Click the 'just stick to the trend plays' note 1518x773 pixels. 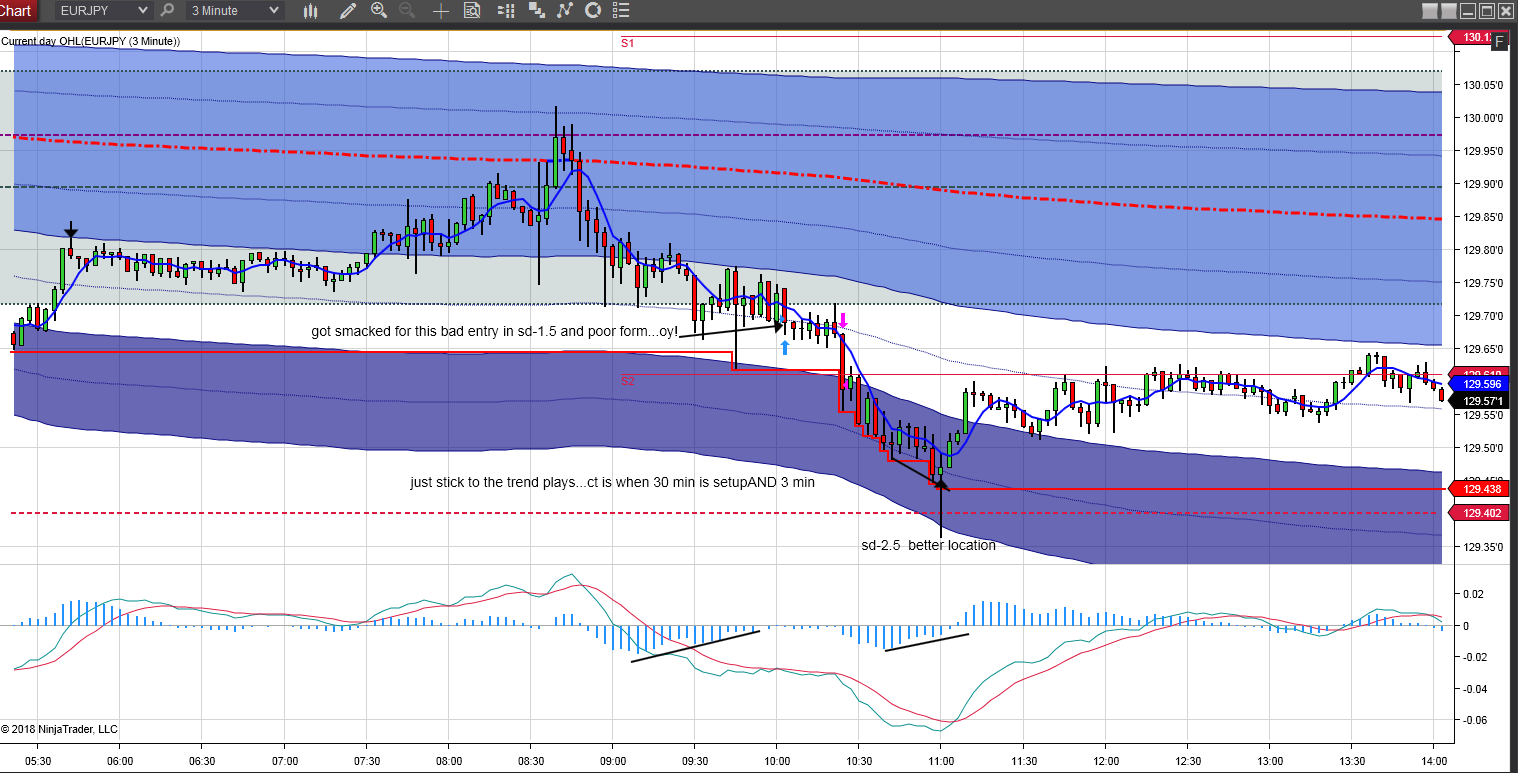click(612, 482)
